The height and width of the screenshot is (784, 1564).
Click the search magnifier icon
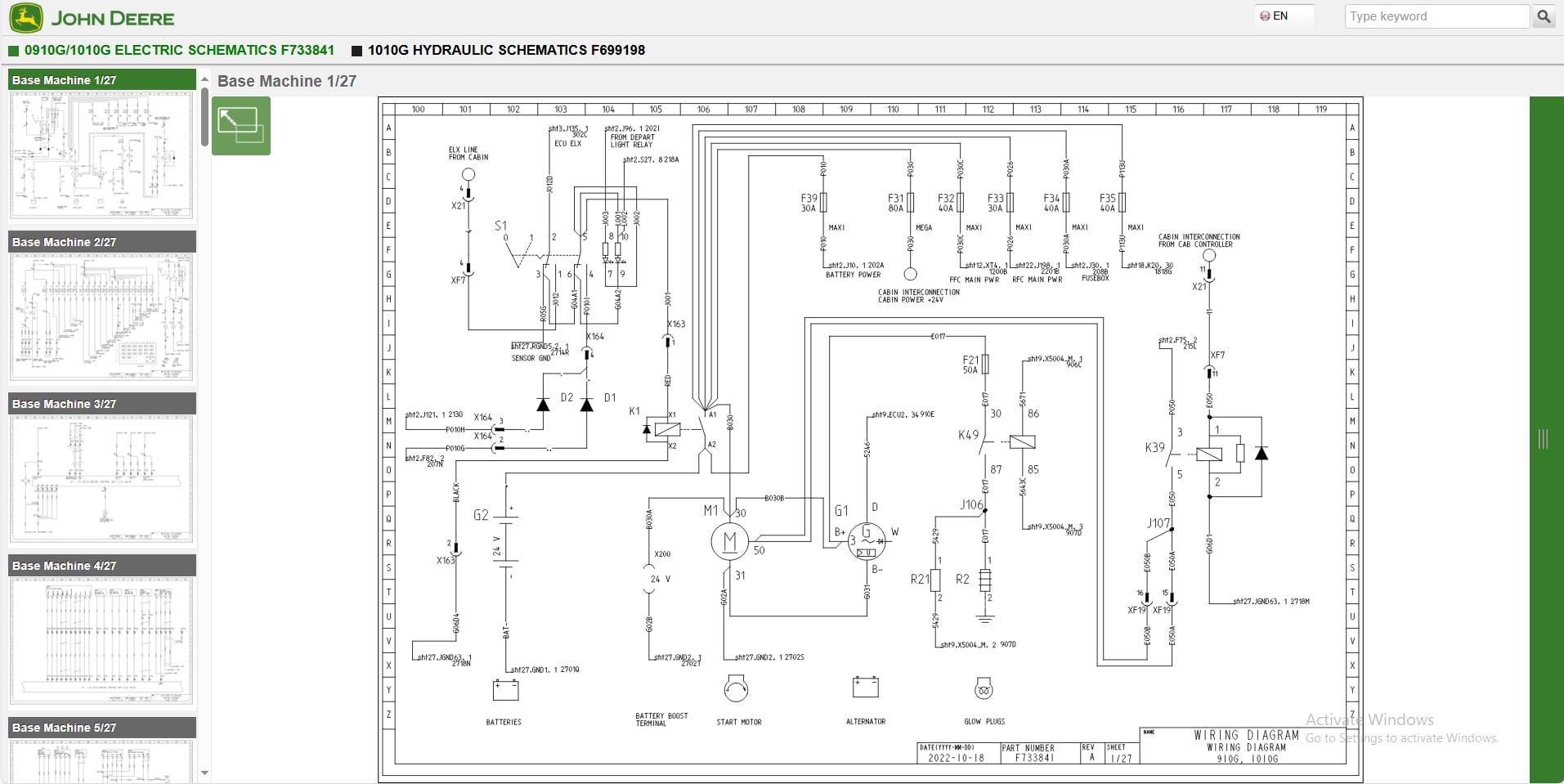tap(1544, 16)
